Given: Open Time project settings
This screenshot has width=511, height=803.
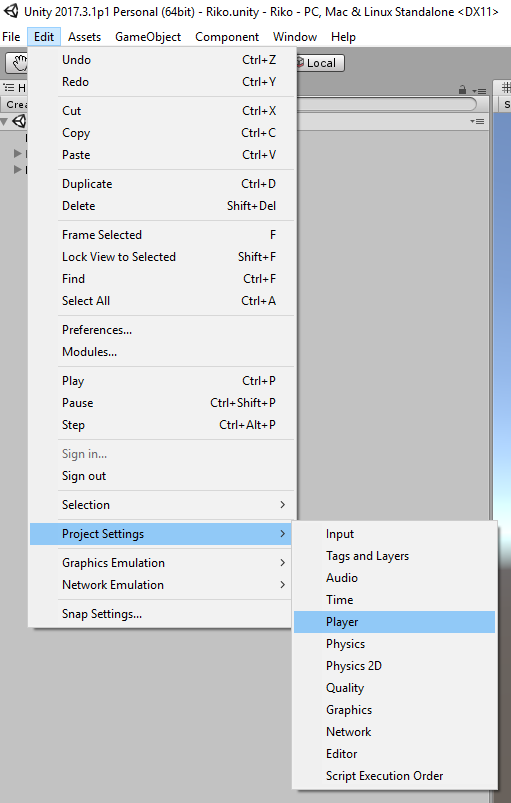Looking at the screenshot, I should pos(394,600).
